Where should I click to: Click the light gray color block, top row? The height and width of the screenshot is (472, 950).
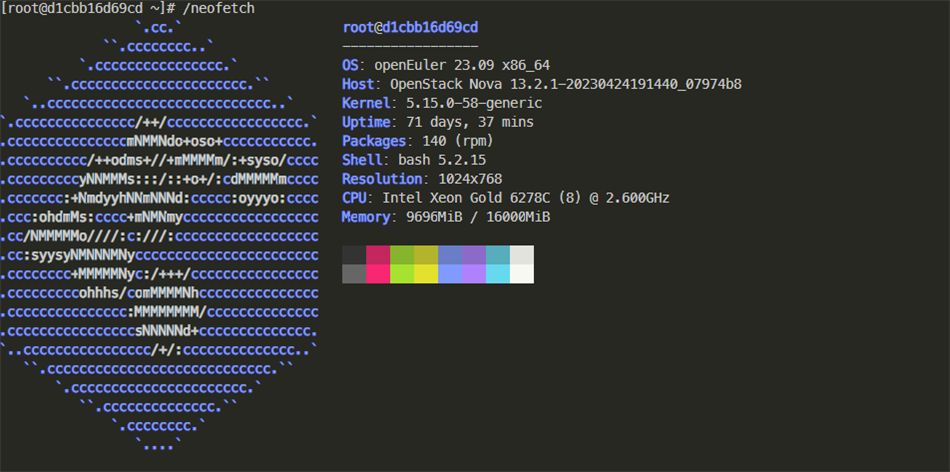(x=522, y=254)
